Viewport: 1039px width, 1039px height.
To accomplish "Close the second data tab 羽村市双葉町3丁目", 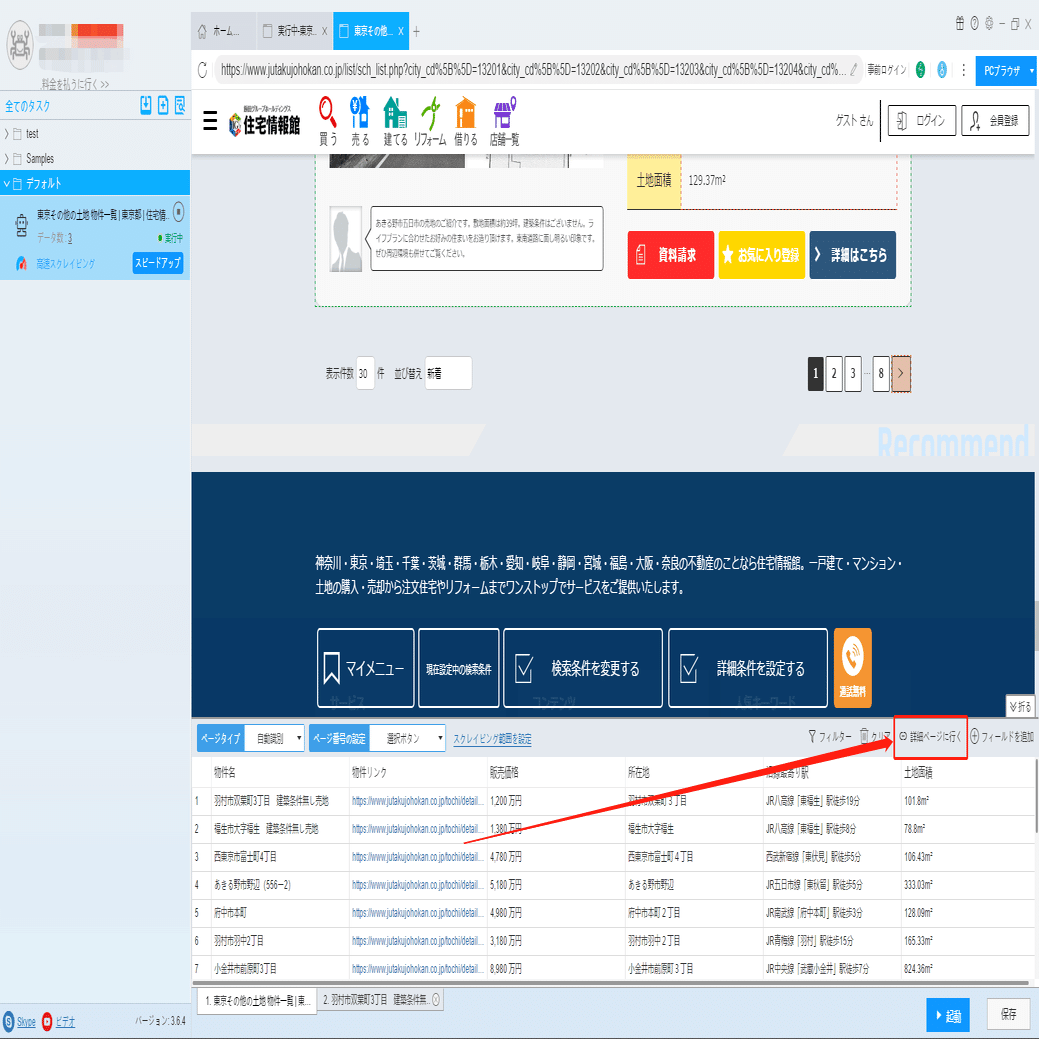I will (x=436, y=1000).
